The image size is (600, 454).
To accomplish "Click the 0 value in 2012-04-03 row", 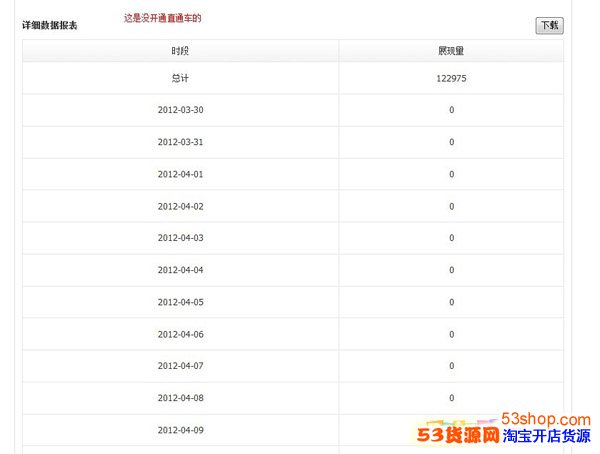I will 452,238.
